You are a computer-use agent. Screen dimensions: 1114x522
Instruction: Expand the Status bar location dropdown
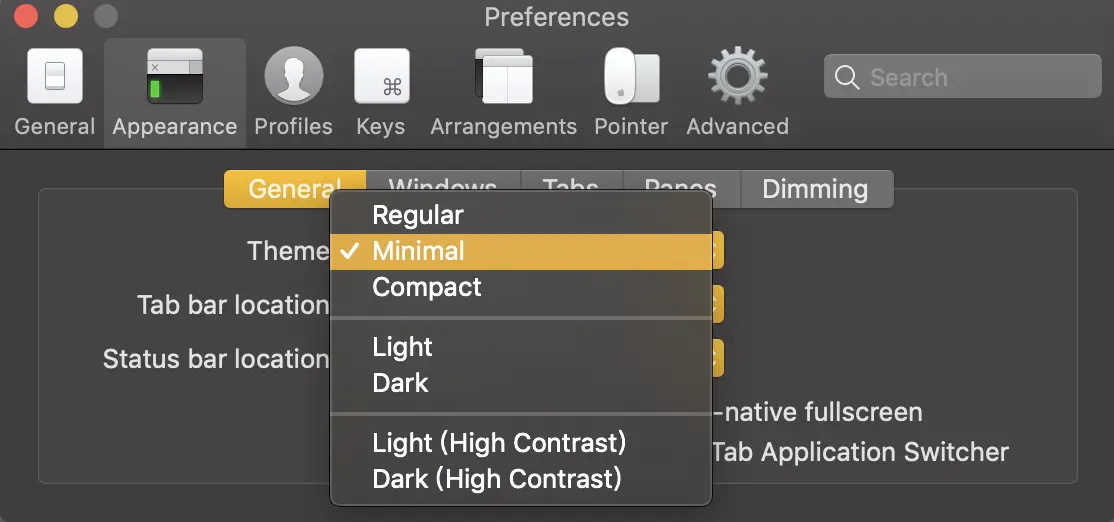click(x=717, y=358)
